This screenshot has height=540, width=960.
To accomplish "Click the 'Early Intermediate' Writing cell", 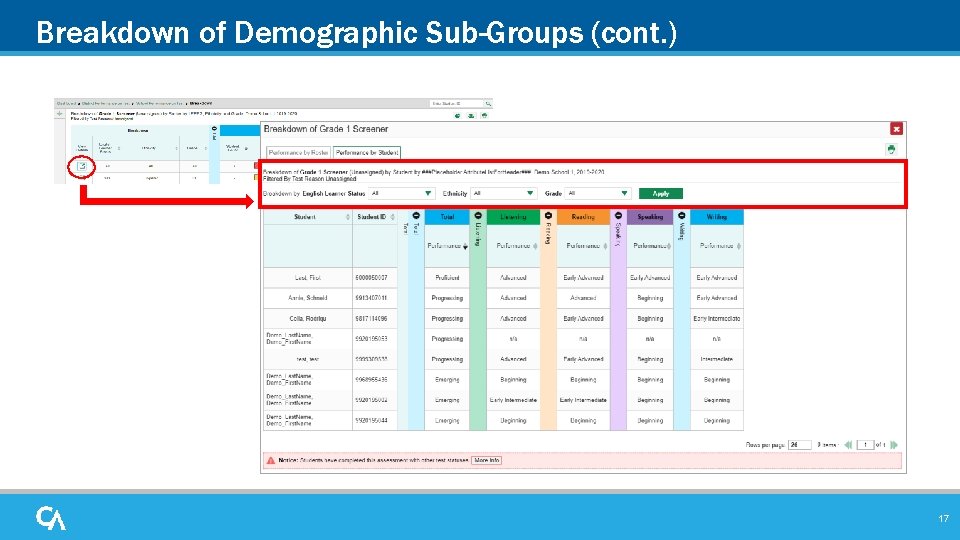I will [x=716, y=318].
